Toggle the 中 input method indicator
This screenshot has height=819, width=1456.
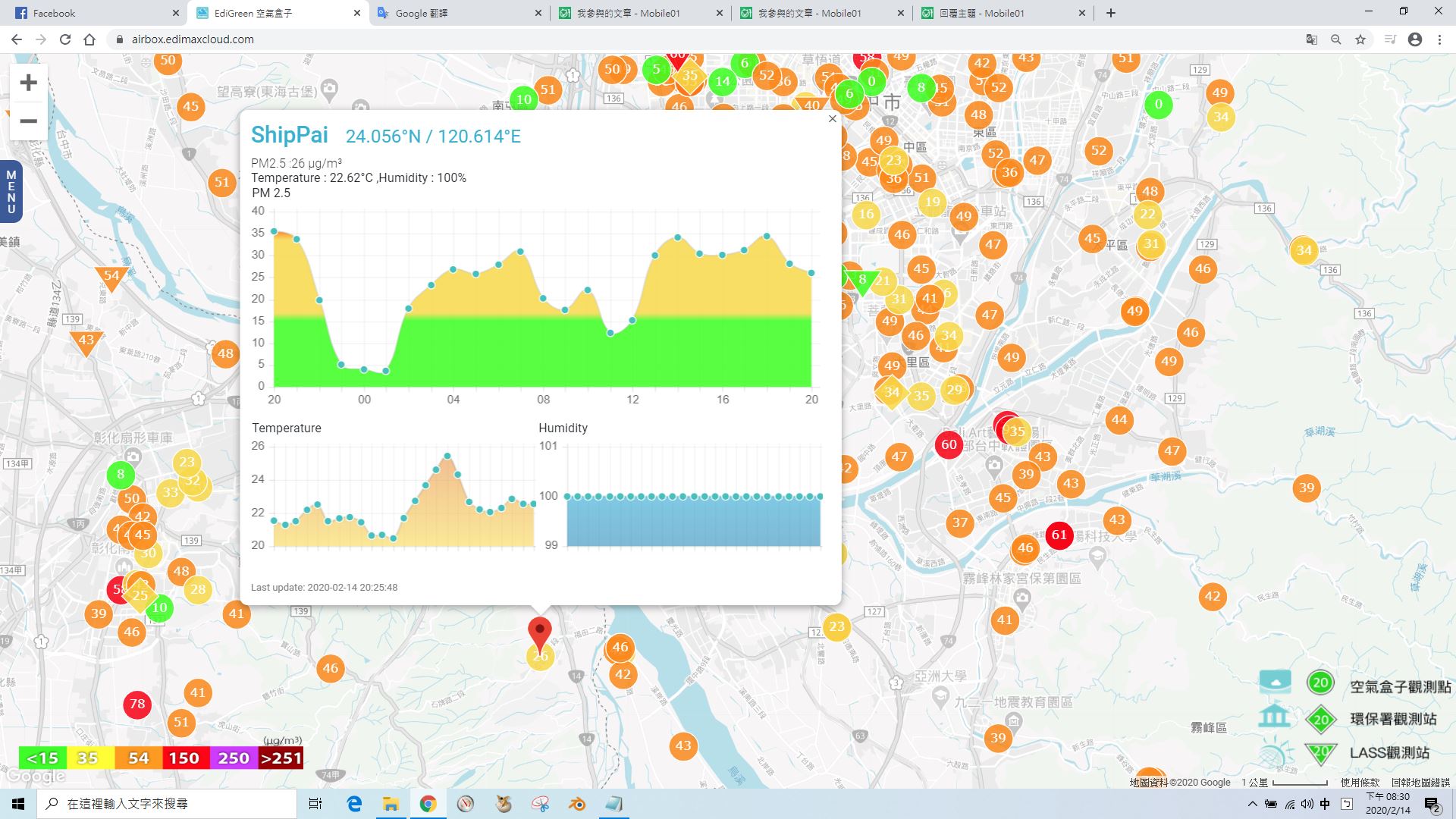pyautogui.click(x=1325, y=804)
